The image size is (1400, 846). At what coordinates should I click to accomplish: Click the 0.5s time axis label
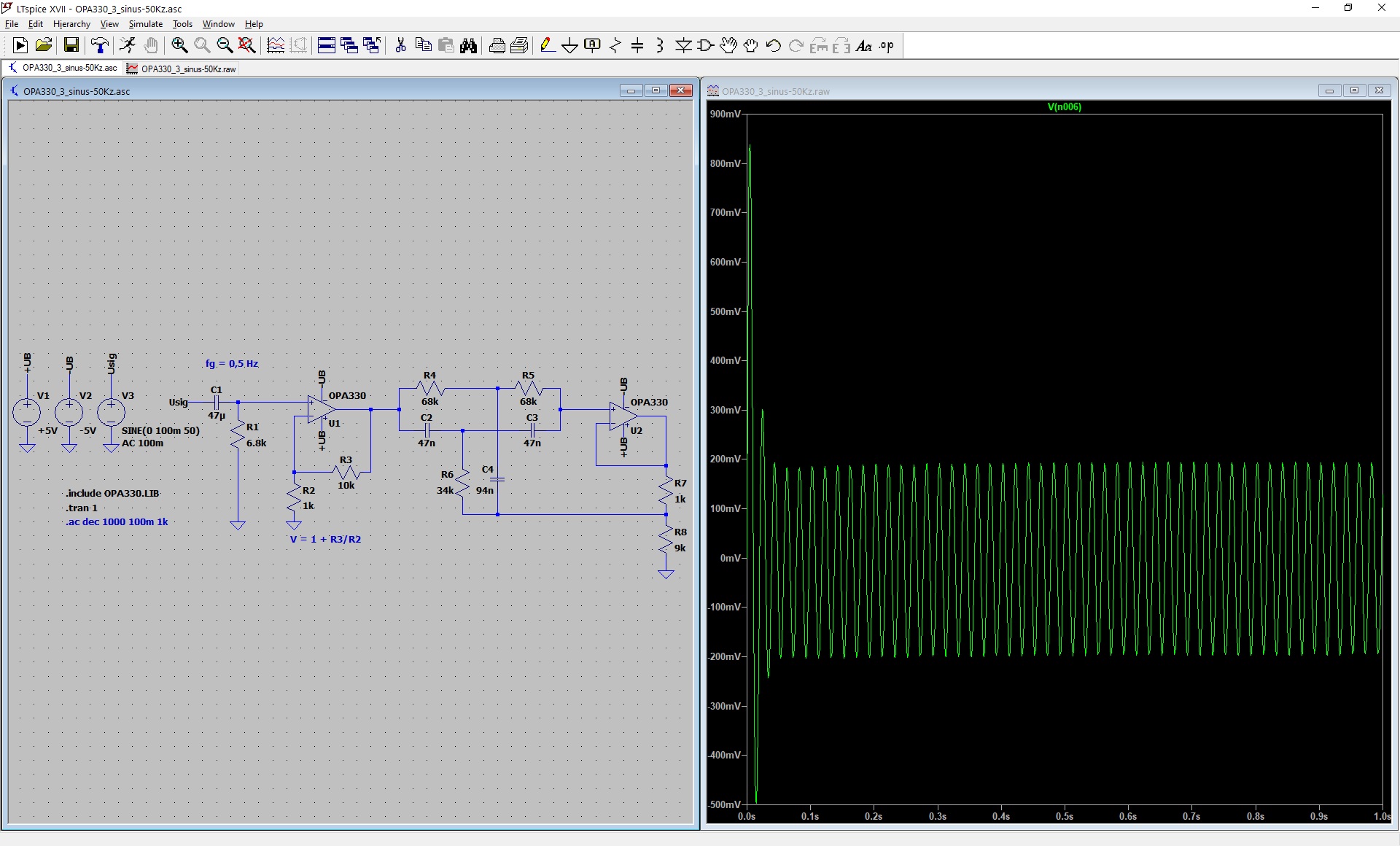(x=1064, y=816)
